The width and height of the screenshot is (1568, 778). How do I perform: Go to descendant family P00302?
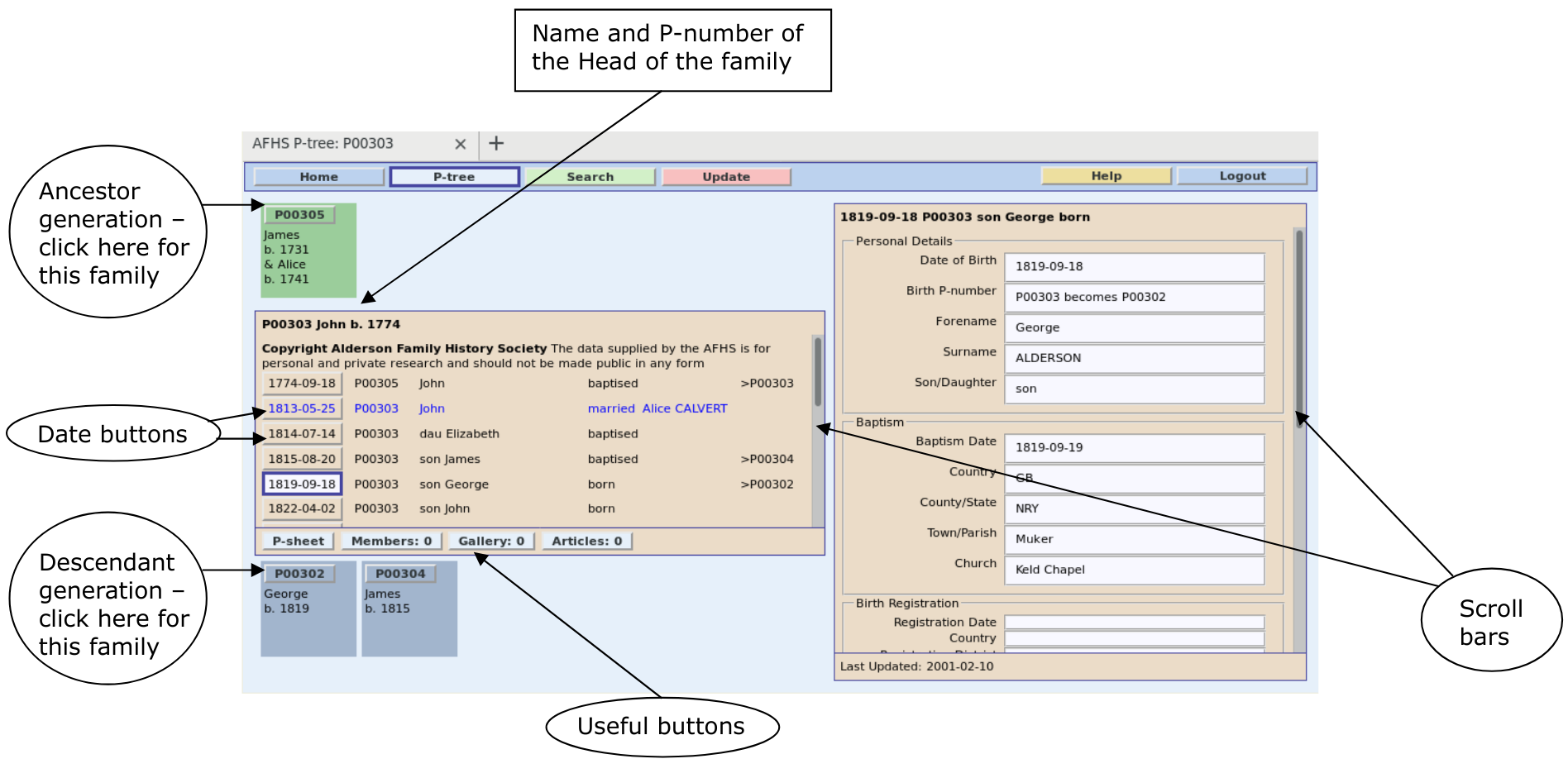pyautogui.click(x=299, y=574)
